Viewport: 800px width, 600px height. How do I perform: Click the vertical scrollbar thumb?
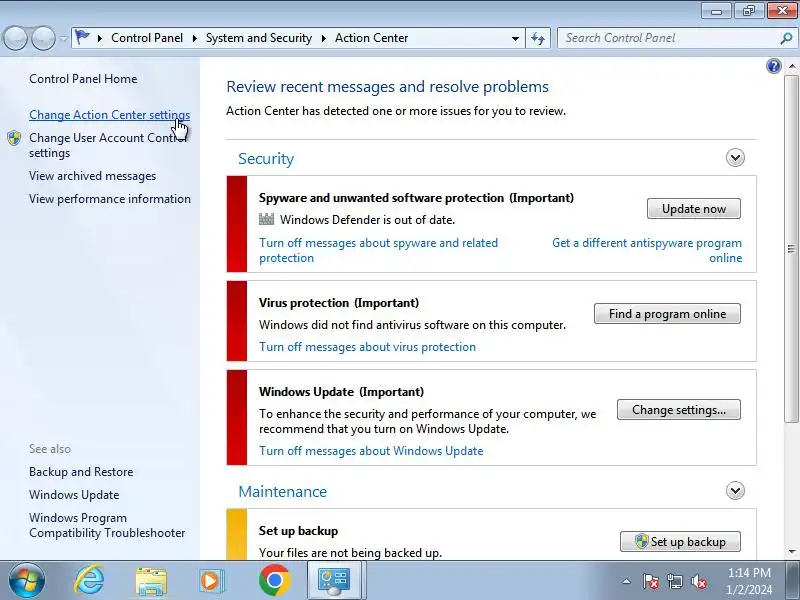[x=792, y=248]
